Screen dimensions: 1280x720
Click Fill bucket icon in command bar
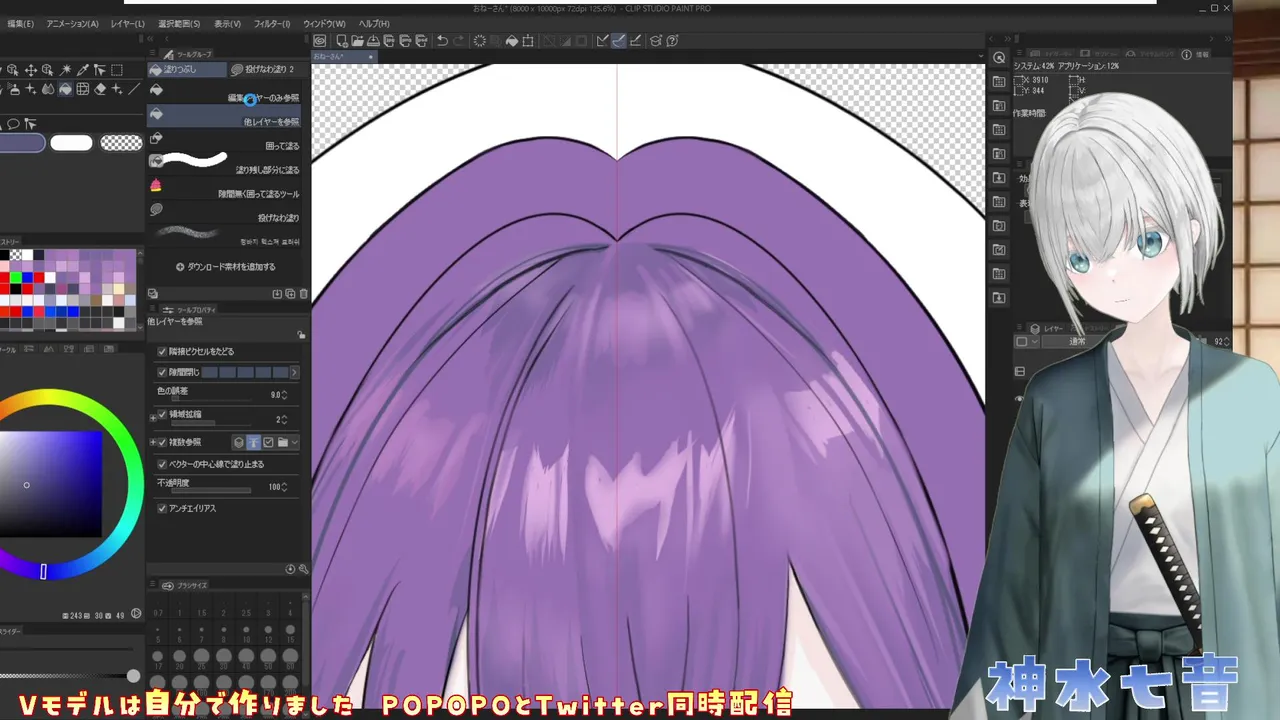[x=512, y=41]
